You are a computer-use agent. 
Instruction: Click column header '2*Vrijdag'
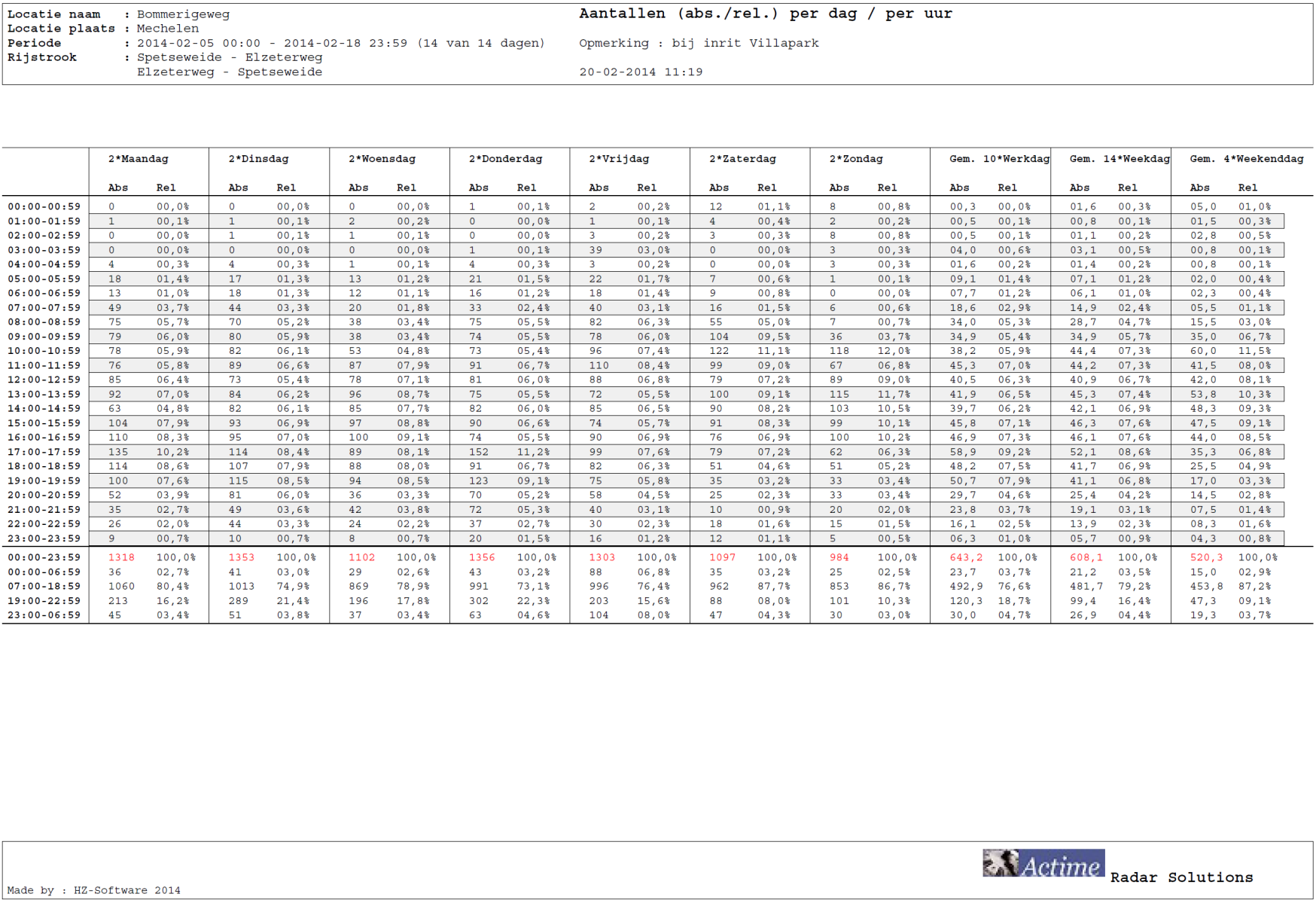[619, 159]
